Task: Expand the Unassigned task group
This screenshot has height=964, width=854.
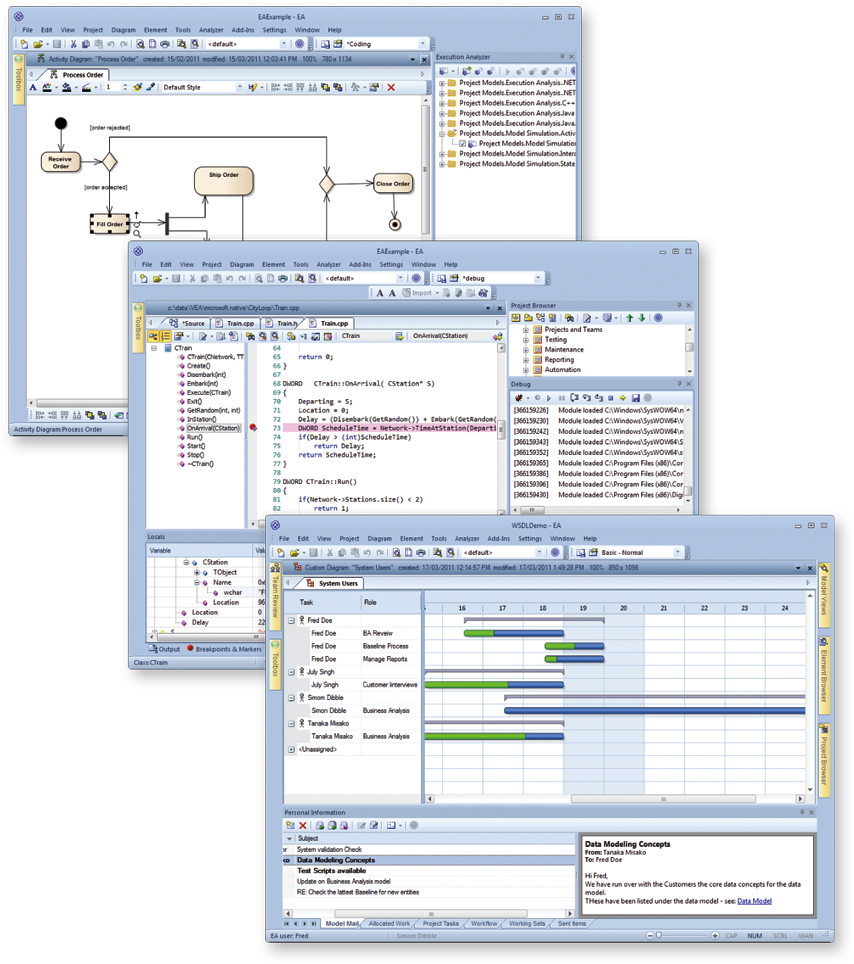Action: (x=292, y=749)
